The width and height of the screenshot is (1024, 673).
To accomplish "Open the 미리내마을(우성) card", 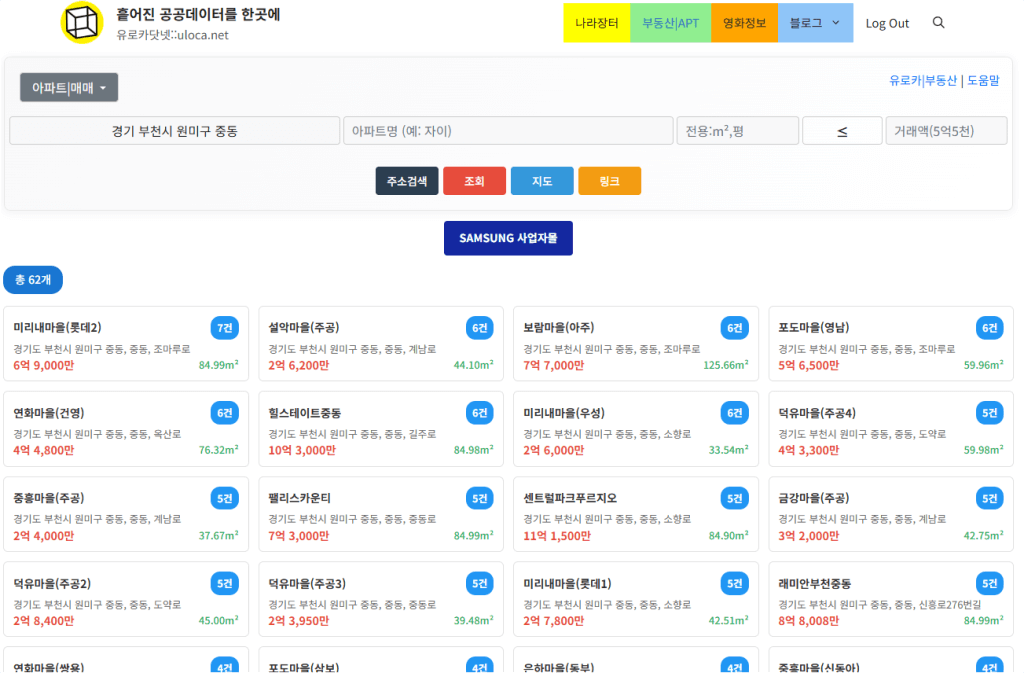I will 636,429.
